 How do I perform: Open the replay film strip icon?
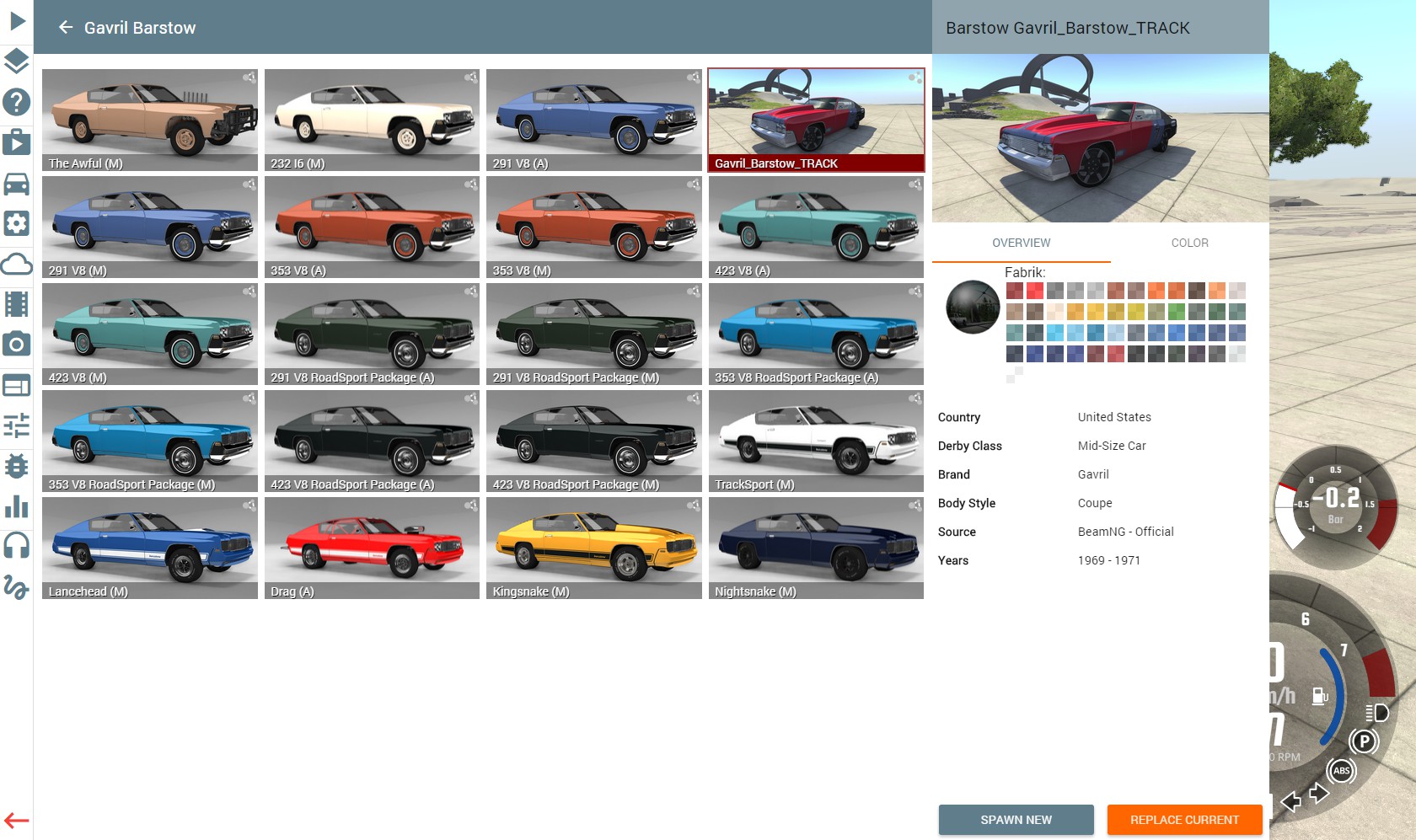17,304
